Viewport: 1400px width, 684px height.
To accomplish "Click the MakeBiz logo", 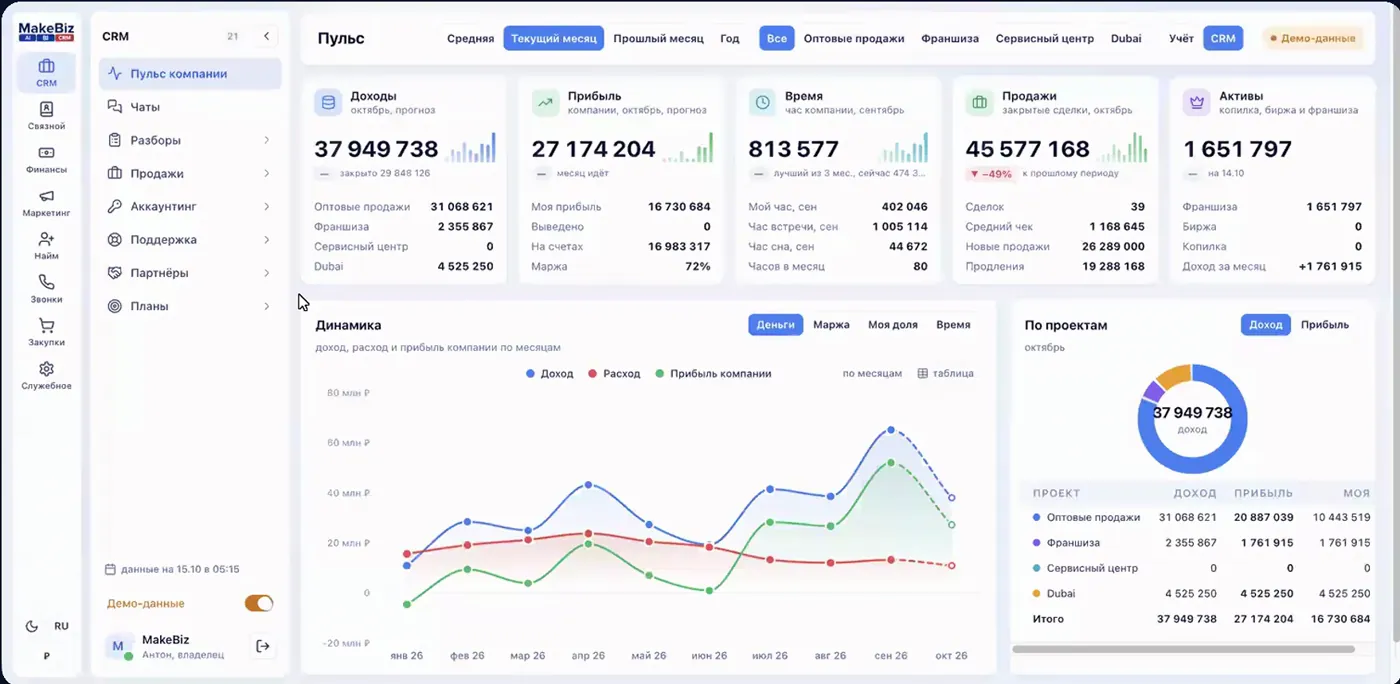I will point(46,31).
